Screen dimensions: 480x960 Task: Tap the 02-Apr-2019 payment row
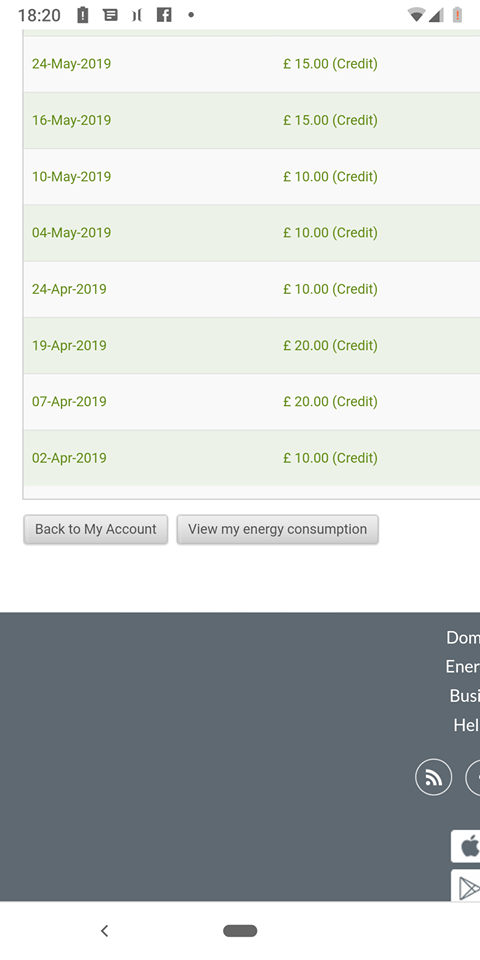[x=252, y=458]
